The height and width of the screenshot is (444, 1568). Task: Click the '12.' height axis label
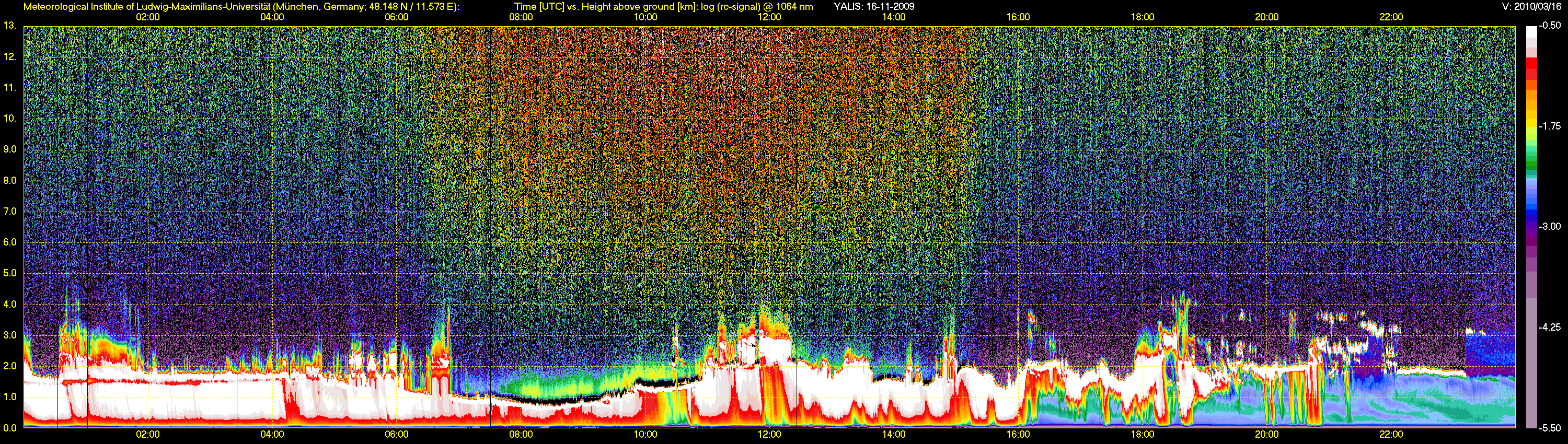point(9,56)
